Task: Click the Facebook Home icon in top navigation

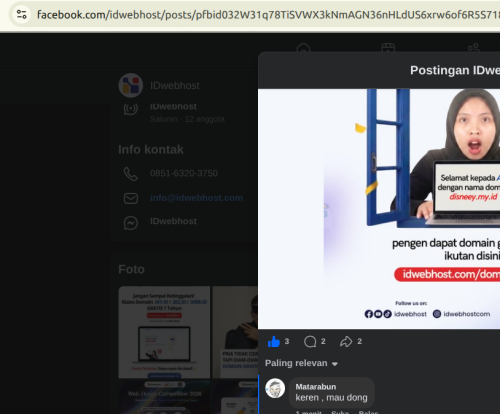Action: tap(303, 48)
